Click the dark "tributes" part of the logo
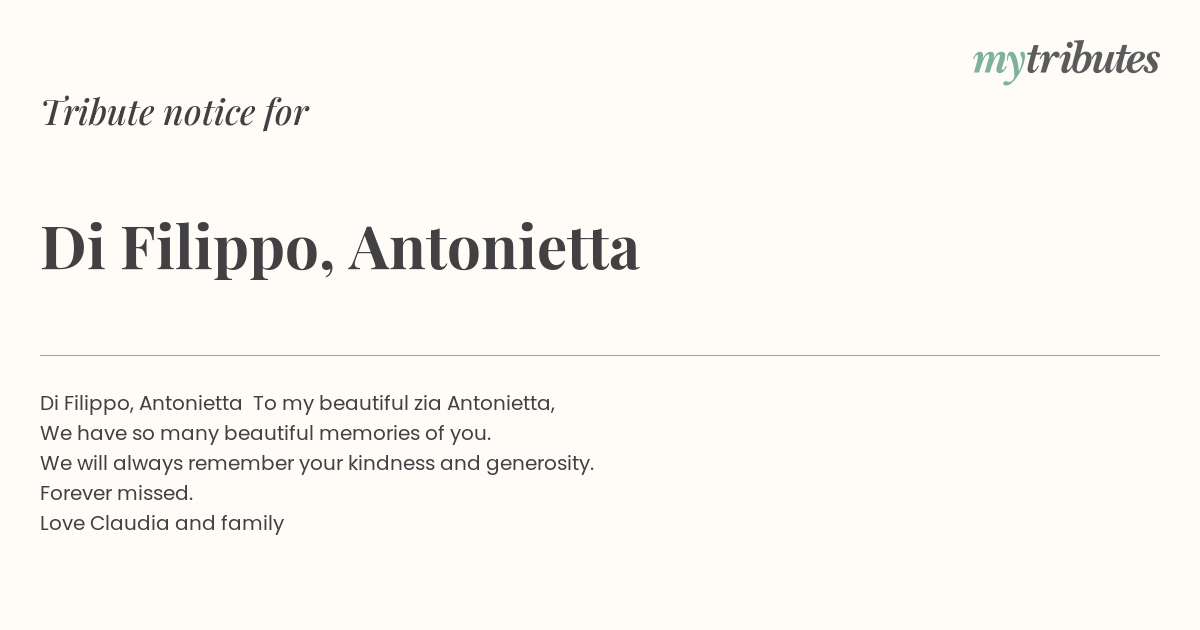 [1093, 59]
